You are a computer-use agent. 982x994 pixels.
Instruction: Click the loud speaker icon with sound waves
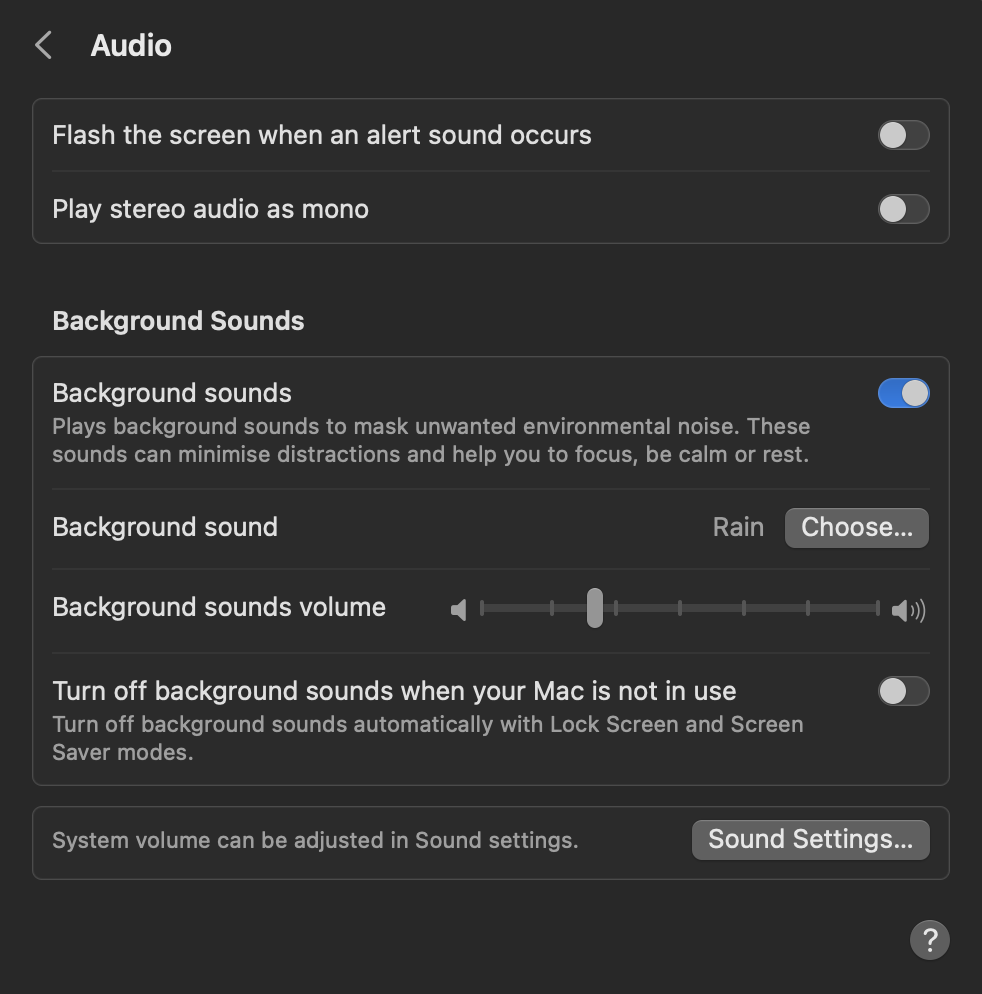tap(908, 610)
